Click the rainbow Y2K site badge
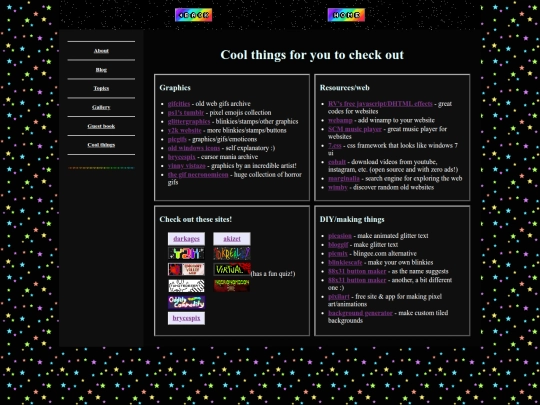540x405 pixels. (x=186, y=253)
